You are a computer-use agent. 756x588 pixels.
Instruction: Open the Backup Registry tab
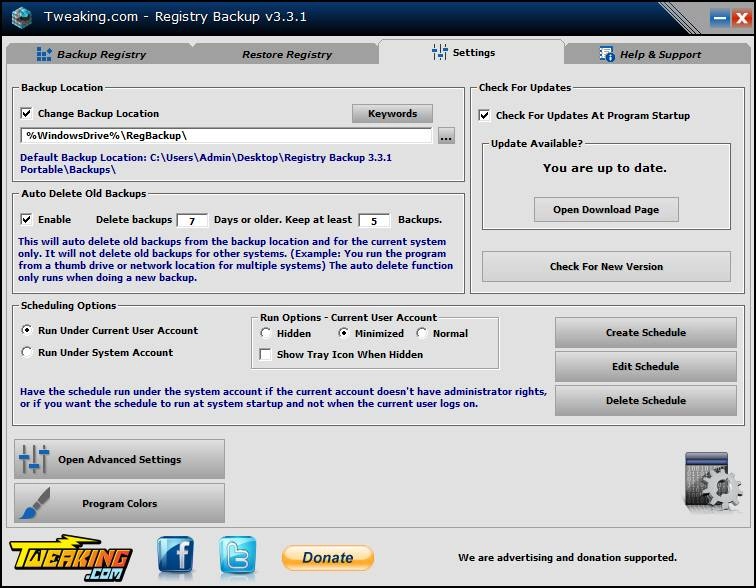(x=99, y=54)
